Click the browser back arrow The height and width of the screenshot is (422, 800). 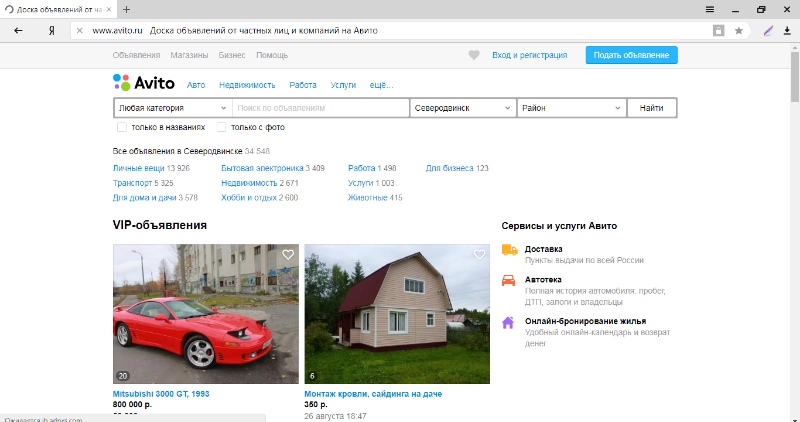click(x=18, y=30)
